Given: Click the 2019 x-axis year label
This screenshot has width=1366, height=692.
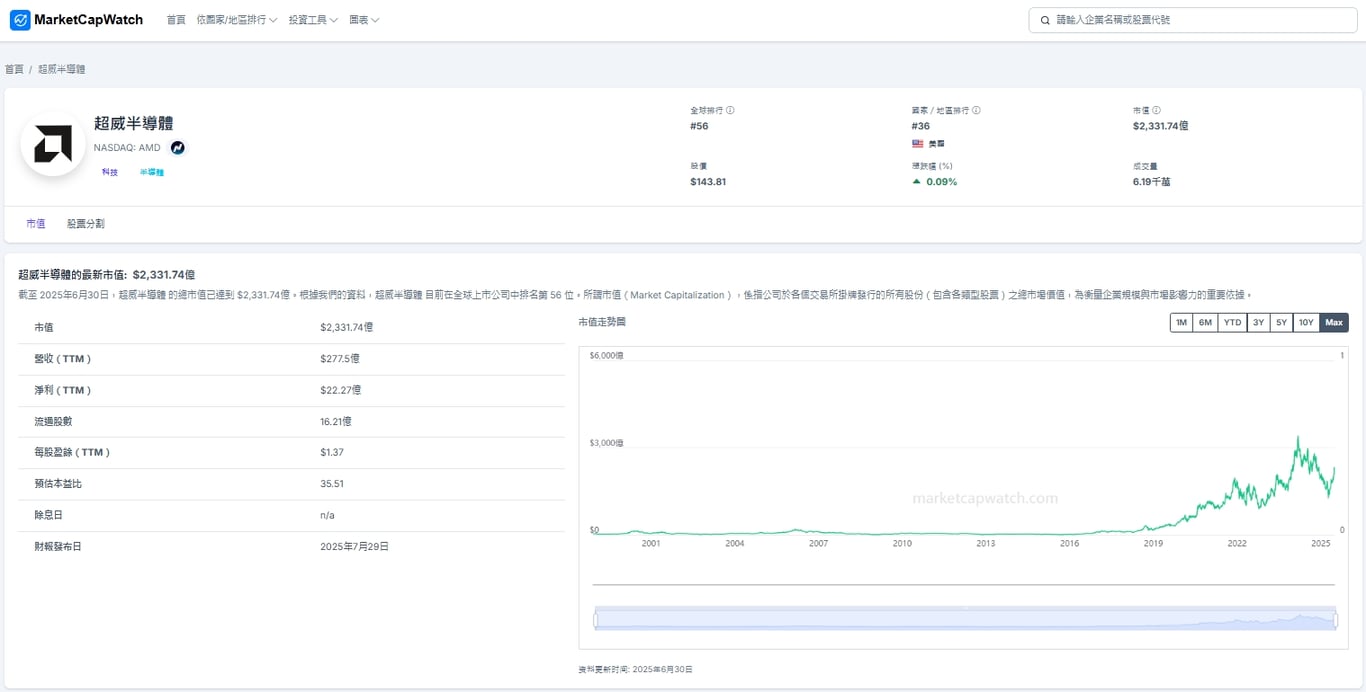Looking at the screenshot, I should (1153, 543).
